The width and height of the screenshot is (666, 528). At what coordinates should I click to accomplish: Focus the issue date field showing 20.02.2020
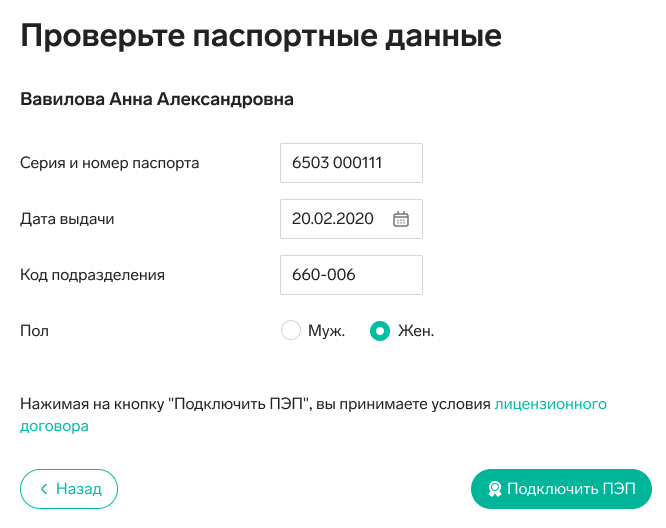[x=351, y=219]
